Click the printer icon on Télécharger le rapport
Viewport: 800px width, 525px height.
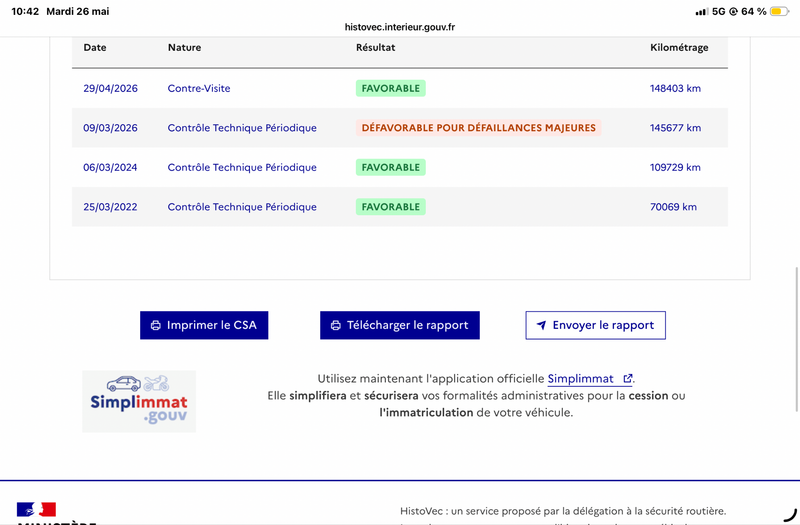pos(336,326)
